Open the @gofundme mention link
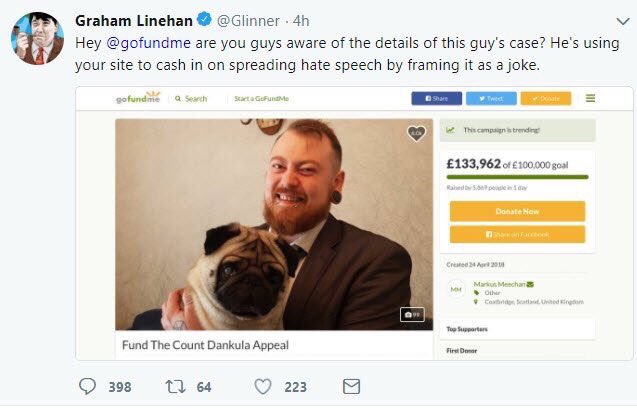Screen dimensions: 637x408 click(x=148, y=43)
